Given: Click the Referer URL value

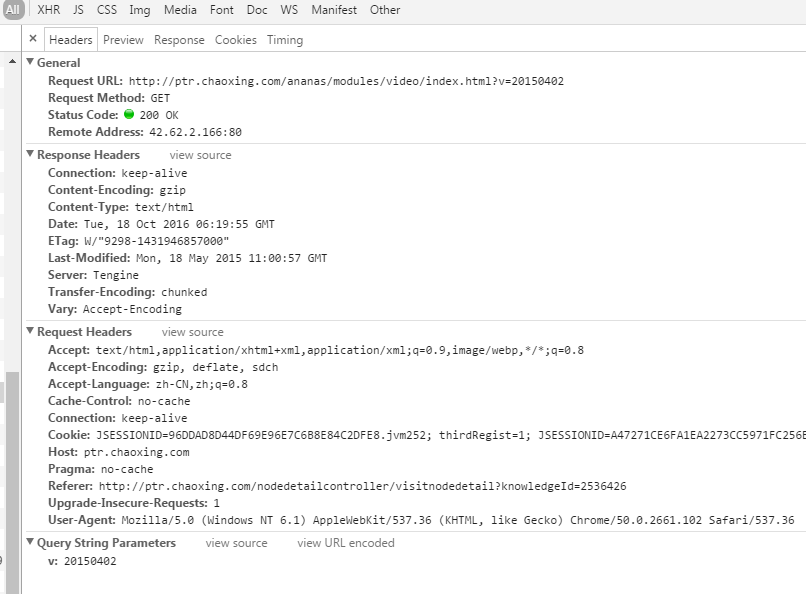Looking at the screenshot, I should point(362,486).
